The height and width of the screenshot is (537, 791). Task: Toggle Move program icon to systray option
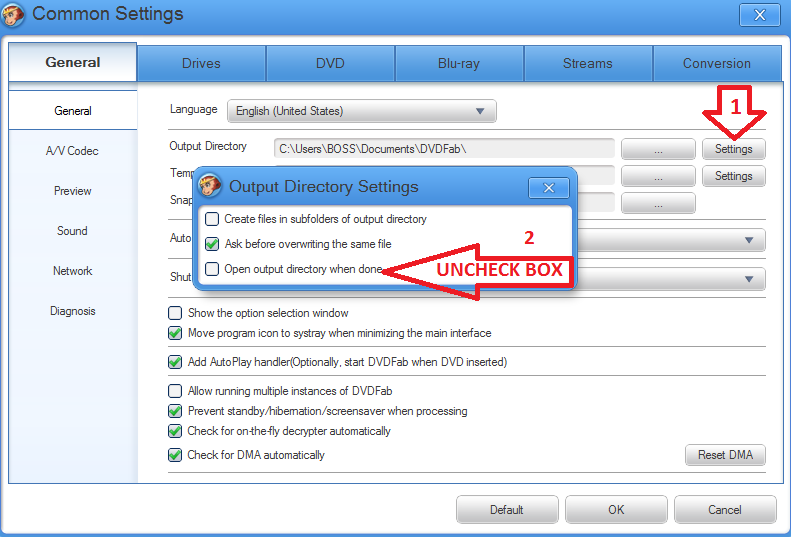click(x=175, y=333)
